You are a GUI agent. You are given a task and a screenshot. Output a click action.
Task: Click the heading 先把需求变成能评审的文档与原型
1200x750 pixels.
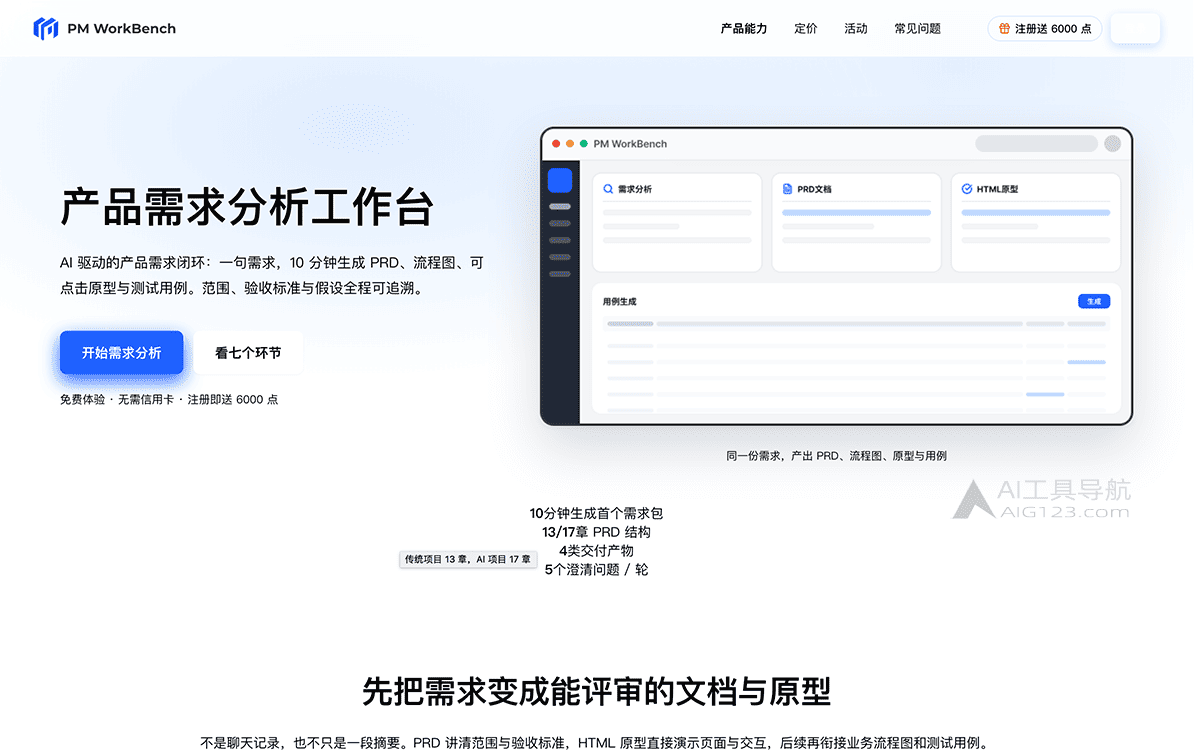click(x=597, y=691)
